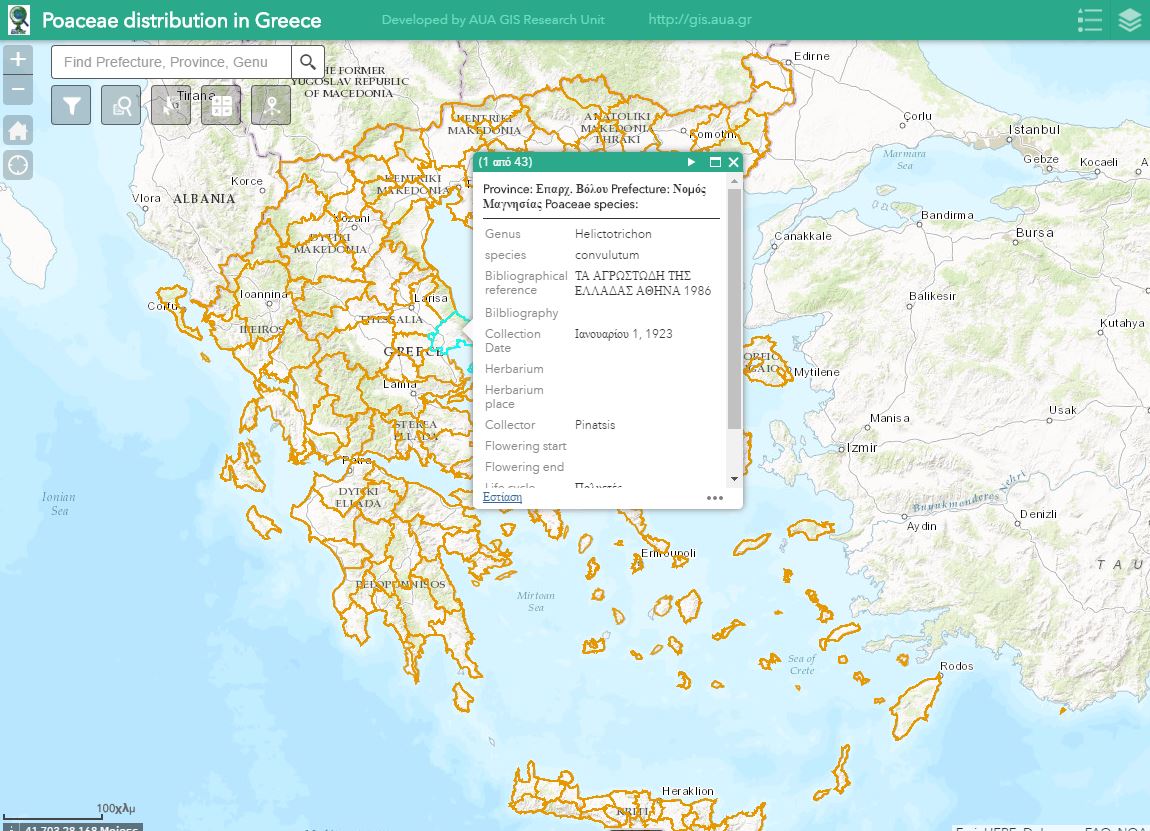
Task: Zoom out on the map
Action: [18, 91]
